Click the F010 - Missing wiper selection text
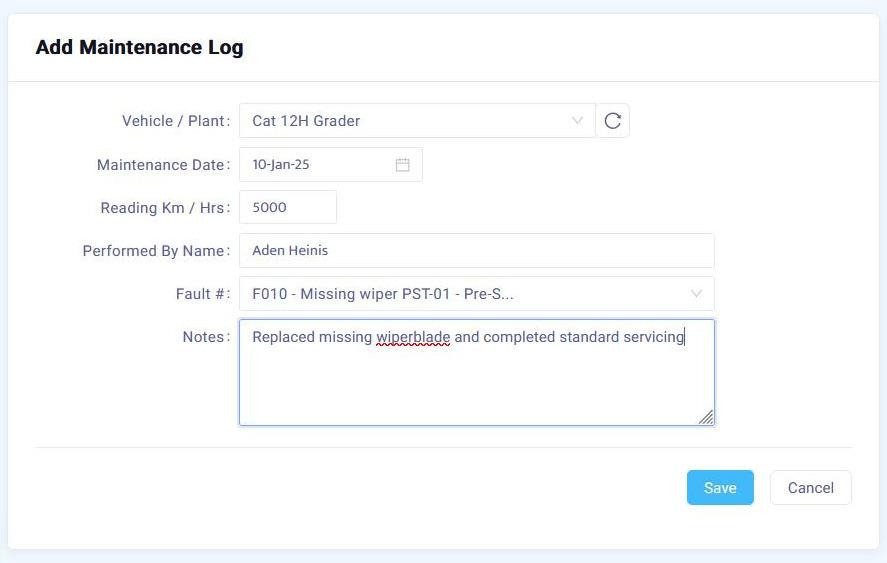This screenshot has width=887, height=563. [x=383, y=294]
